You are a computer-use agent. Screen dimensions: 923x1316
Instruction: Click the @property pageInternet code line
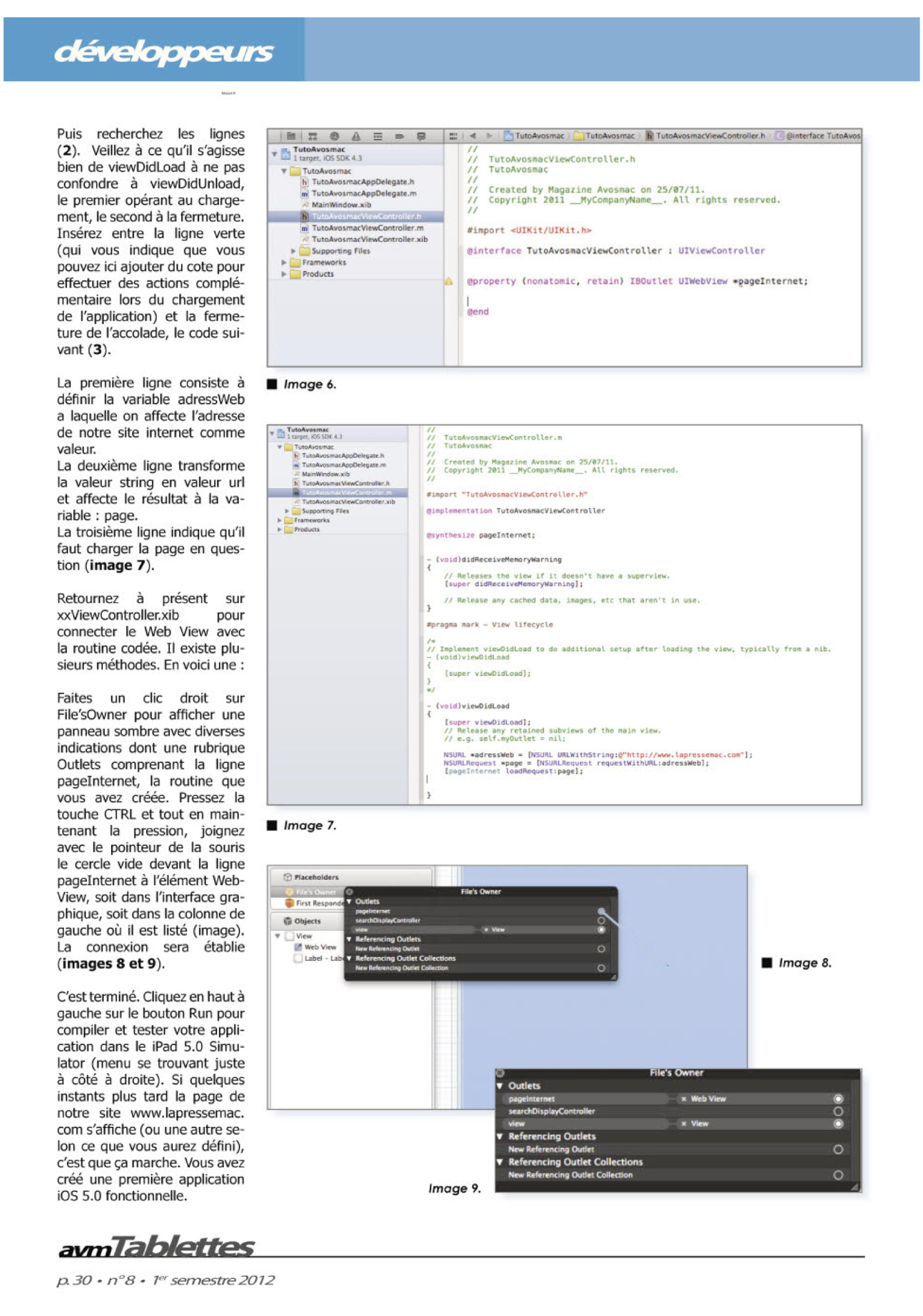tap(637, 282)
